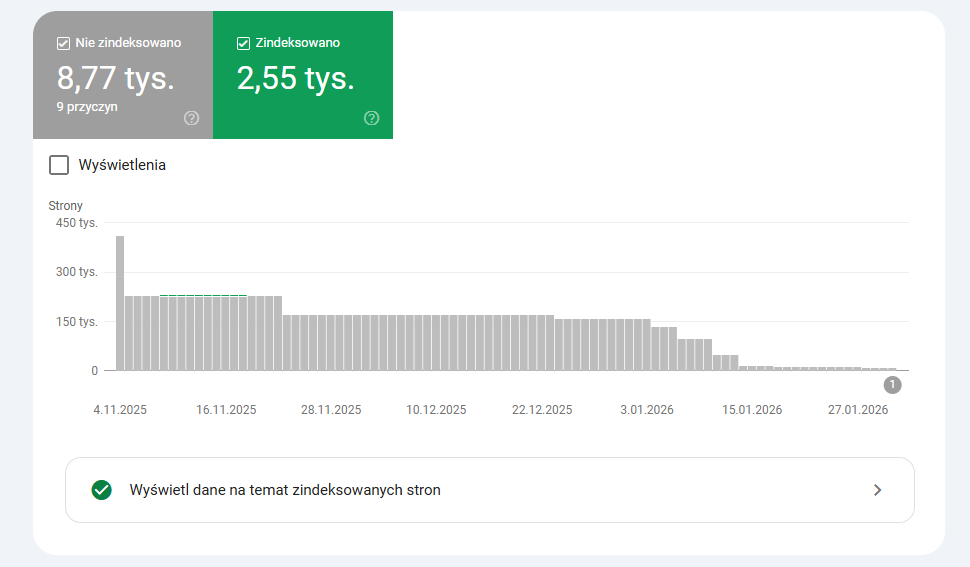This screenshot has height=567, width=970.
Task: Open Wyświetl dane na temat zindeksowanych stron
Action: 285,490
